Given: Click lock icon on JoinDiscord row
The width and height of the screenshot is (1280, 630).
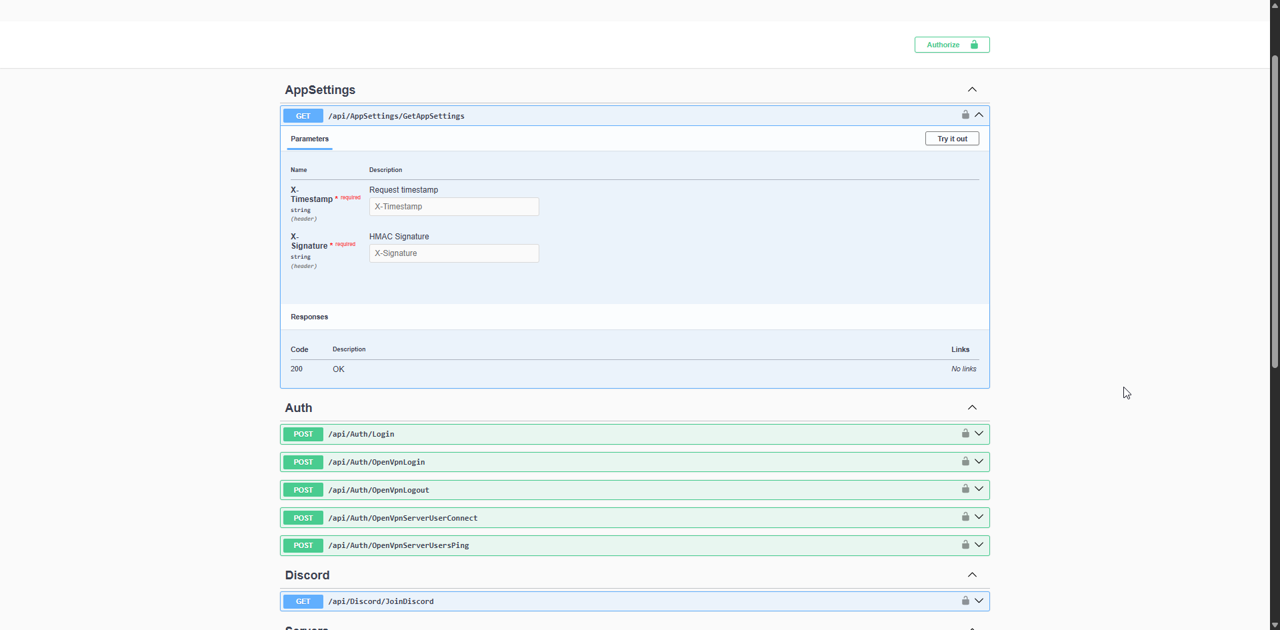Looking at the screenshot, I should [x=965, y=601].
